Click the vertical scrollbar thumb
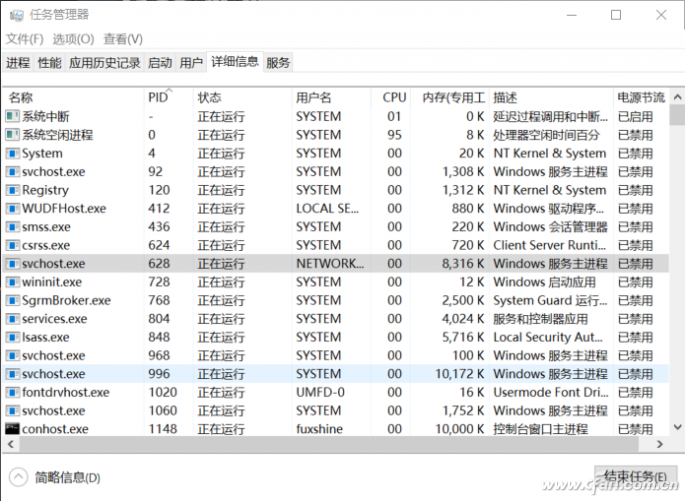 click(677, 115)
